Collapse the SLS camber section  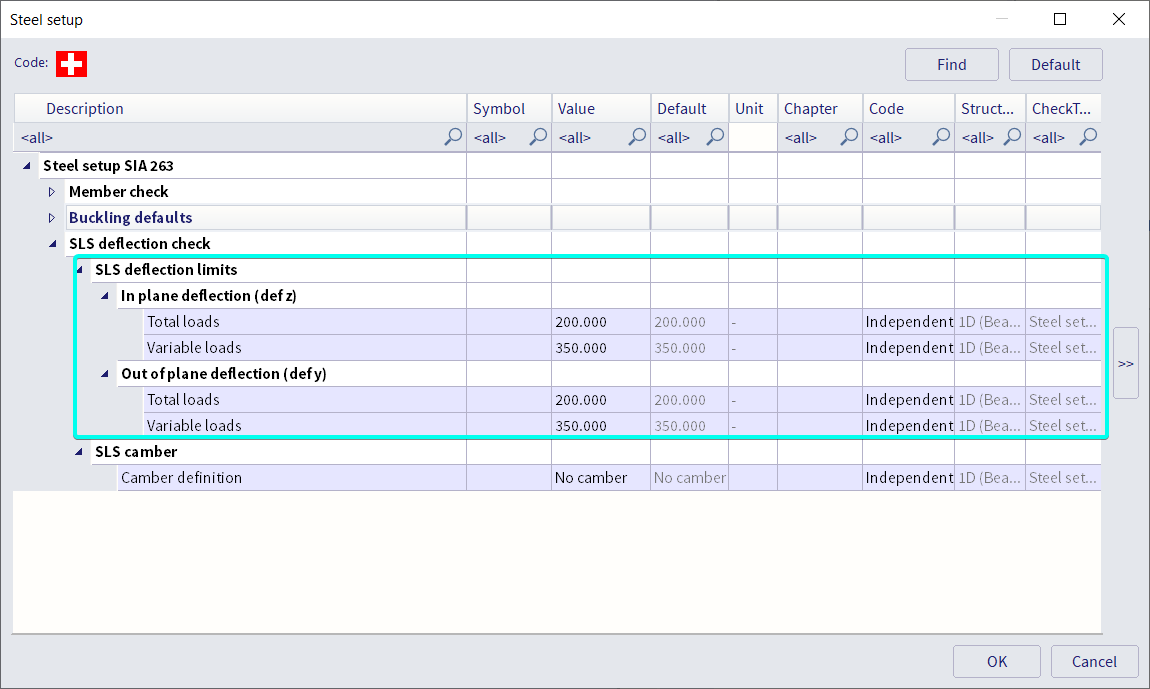78,452
